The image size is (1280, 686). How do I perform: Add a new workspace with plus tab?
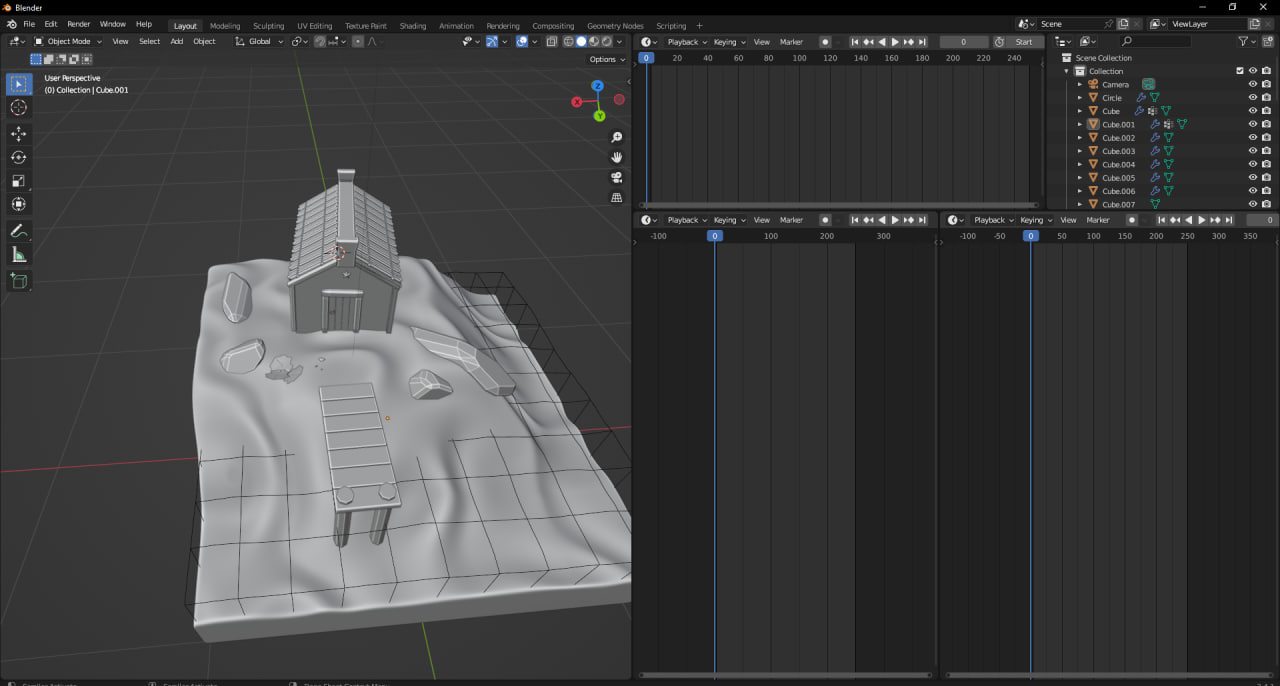[x=699, y=25]
